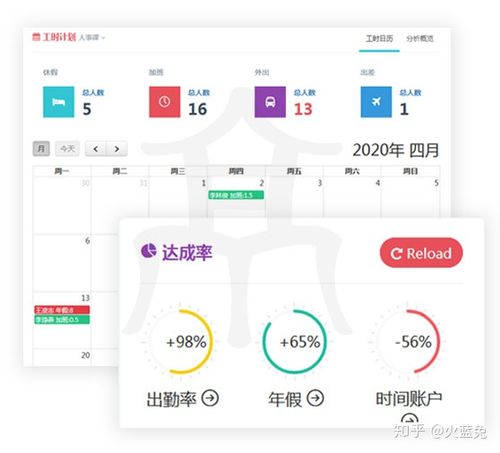Open 出勤率 details via its arrow icon
500x453 pixels.
coord(210,398)
